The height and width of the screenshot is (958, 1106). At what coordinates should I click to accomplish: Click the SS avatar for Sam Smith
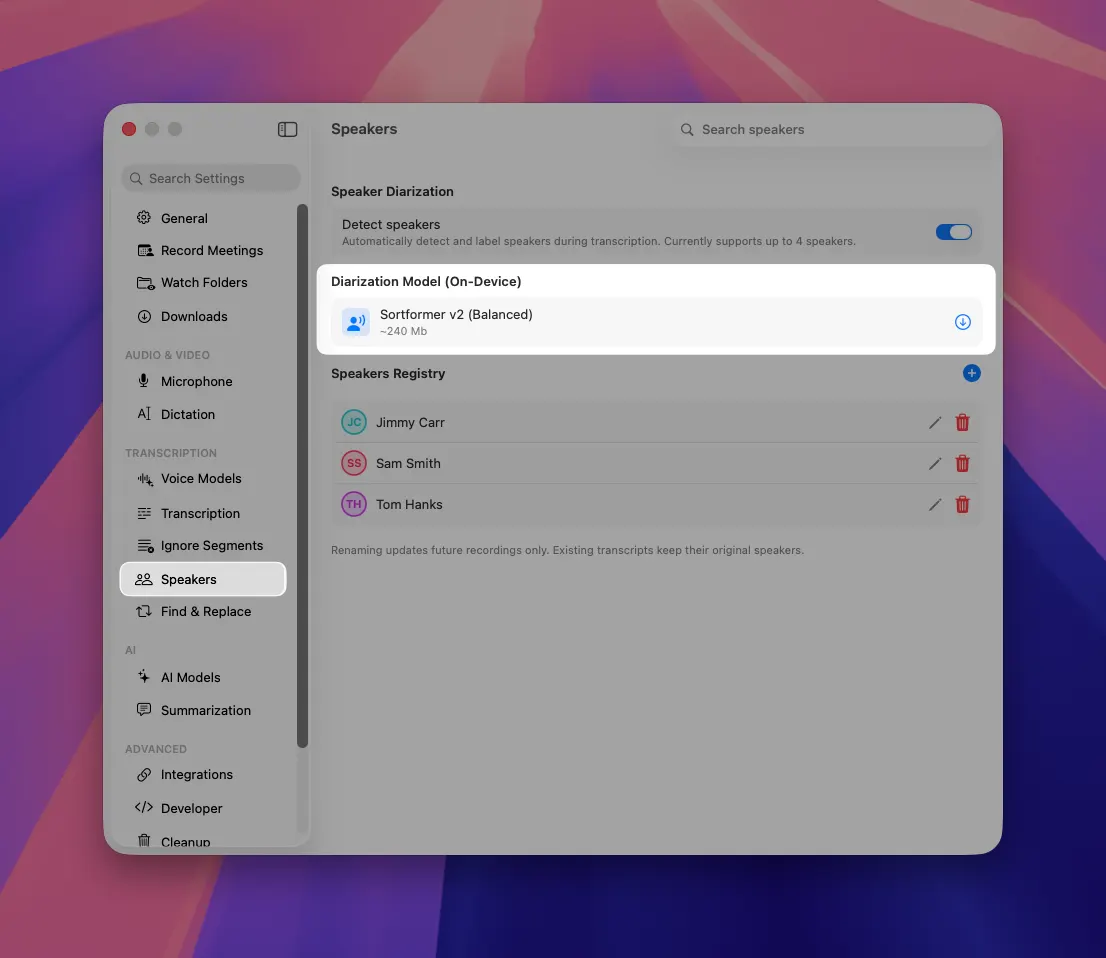pyautogui.click(x=354, y=463)
